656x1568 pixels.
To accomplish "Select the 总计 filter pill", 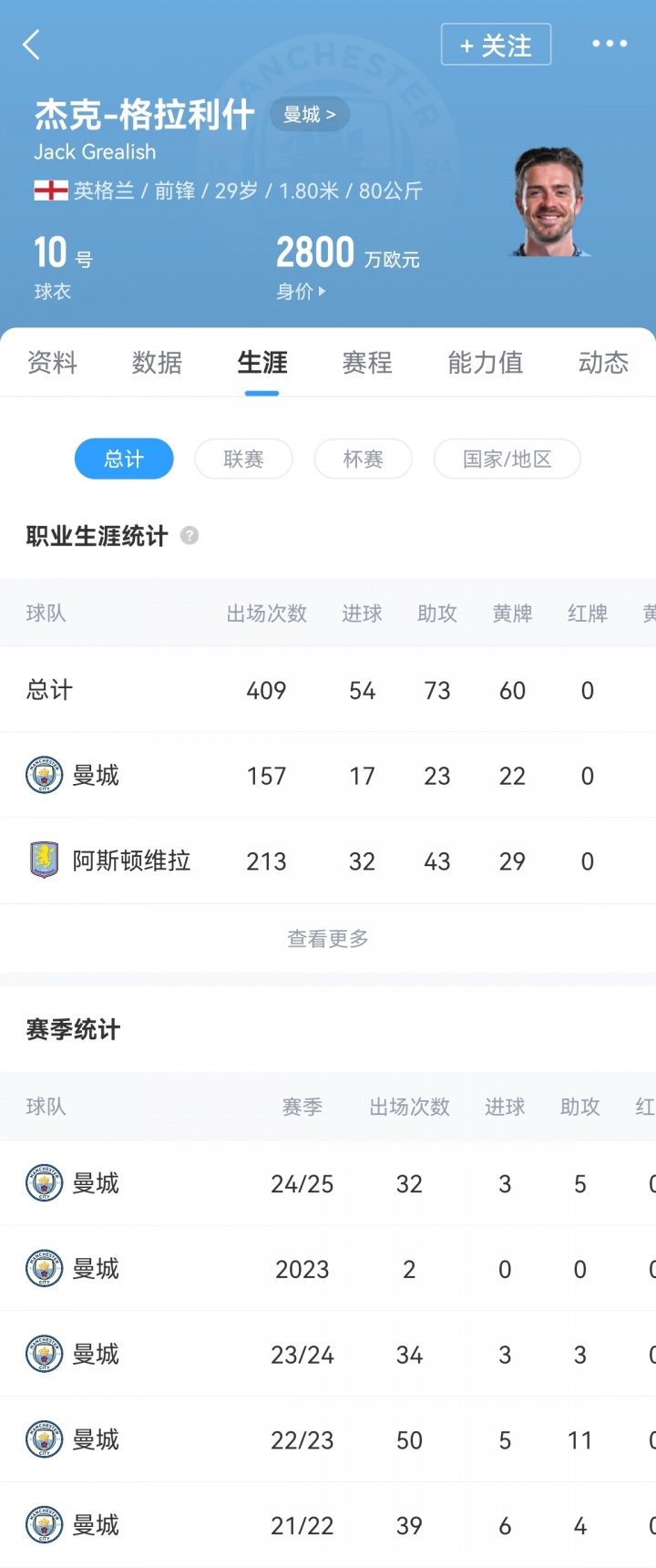I will click(124, 459).
